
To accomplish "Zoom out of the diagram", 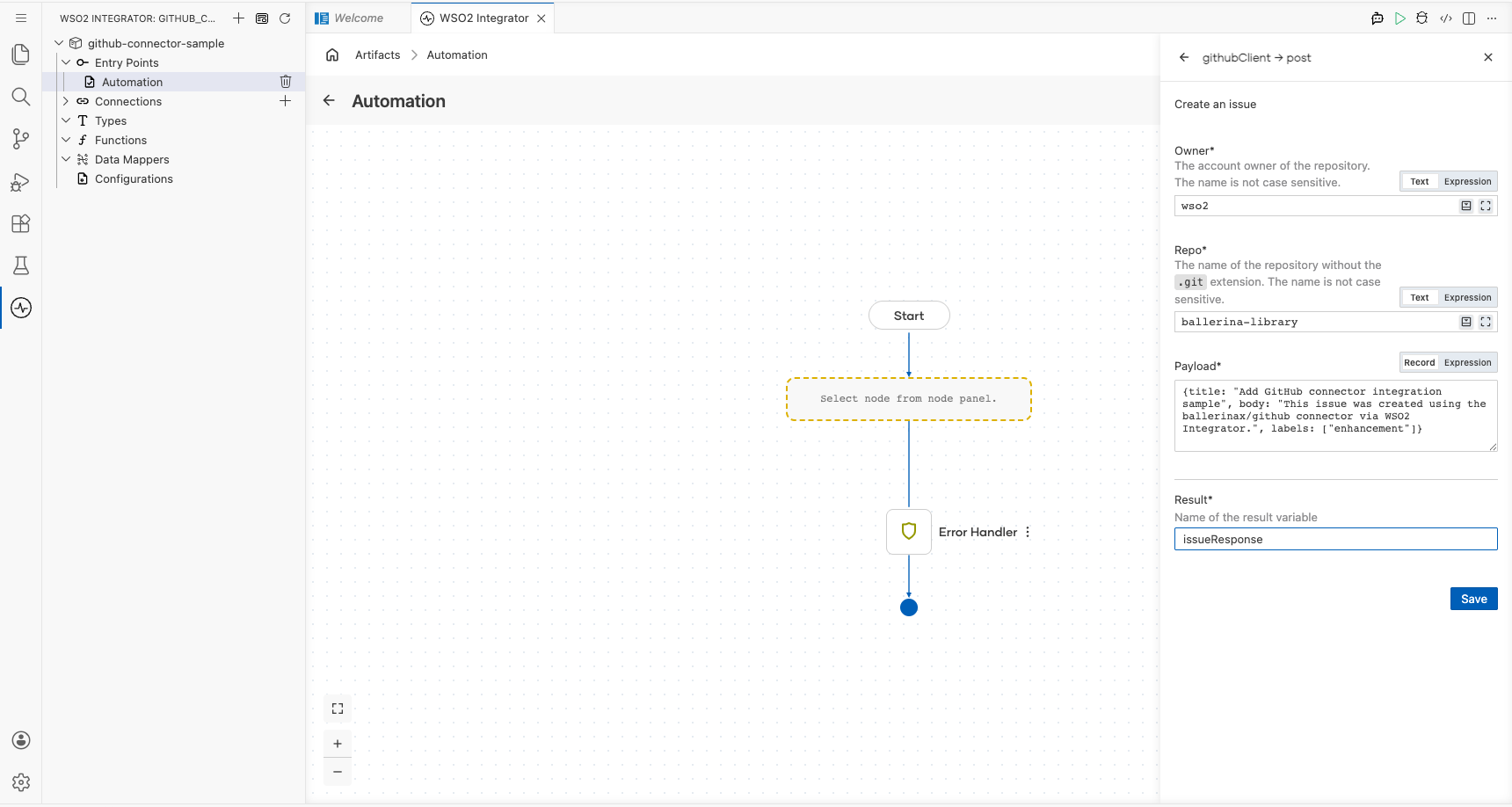I will tap(338, 772).
